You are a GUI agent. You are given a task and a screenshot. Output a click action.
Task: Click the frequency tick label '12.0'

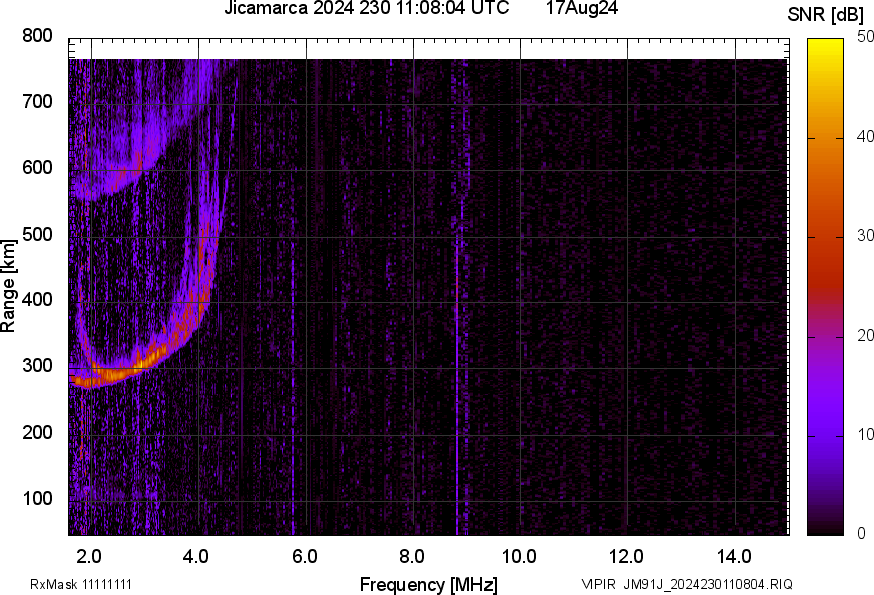tap(627, 556)
